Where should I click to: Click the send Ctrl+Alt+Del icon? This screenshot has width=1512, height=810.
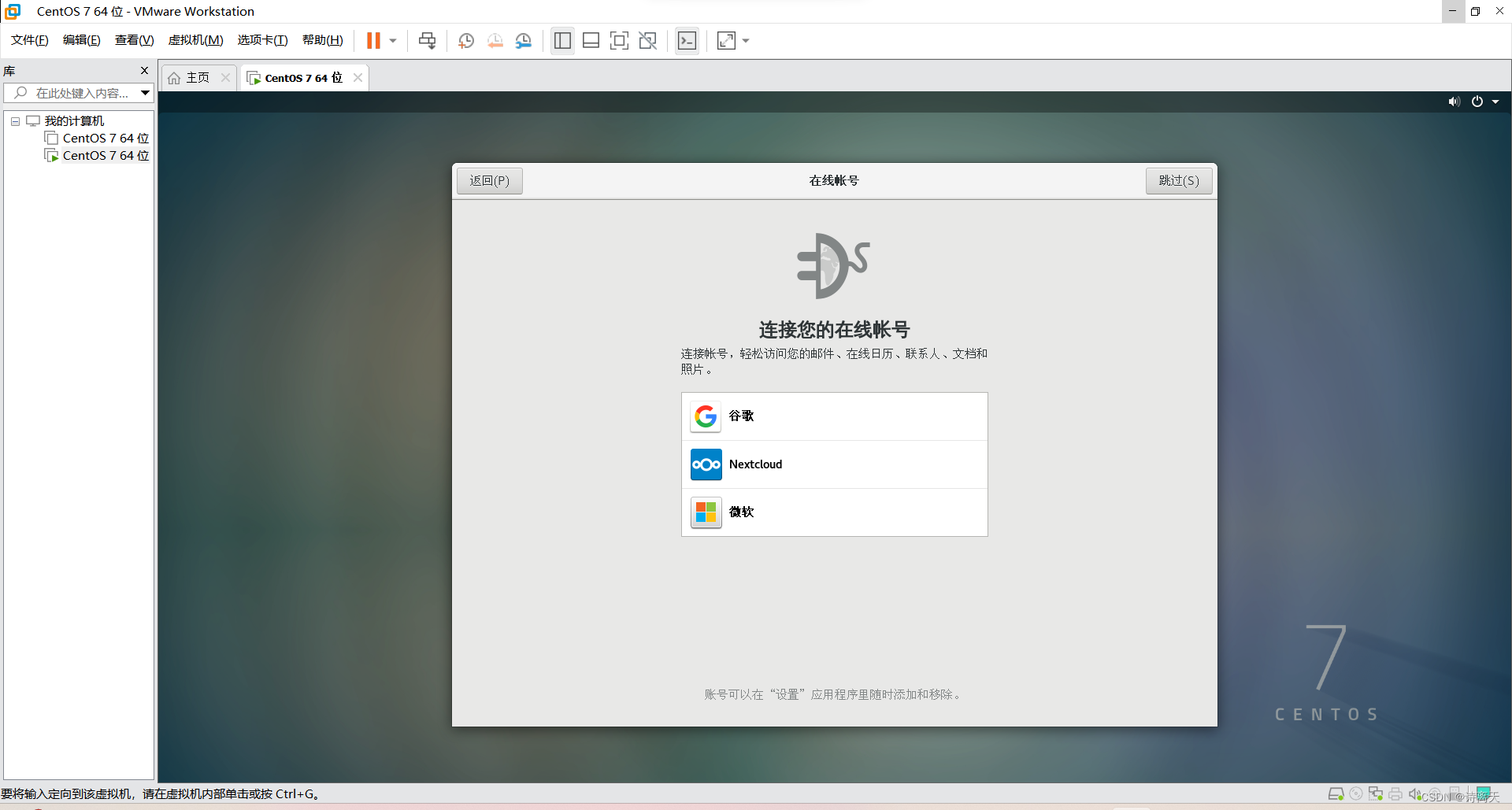click(x=427, y=40)
